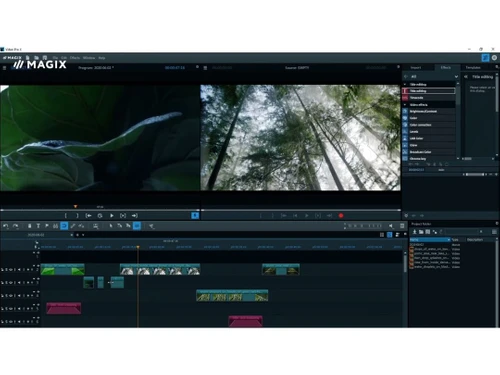Viewport: 500px width, 375px height.
Task: Switch to the Effects tab
Action: (x=446, y=67)
